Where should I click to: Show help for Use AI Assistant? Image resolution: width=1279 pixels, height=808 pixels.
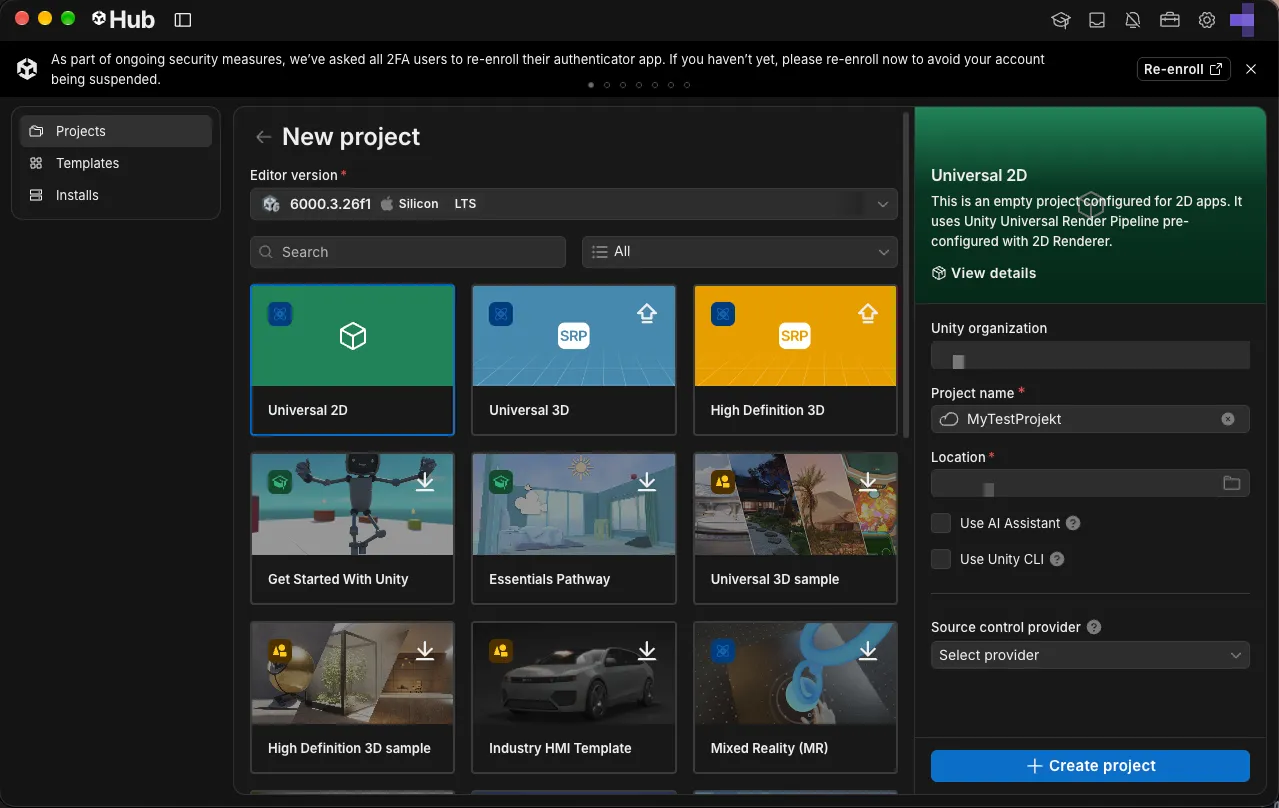[1073, 523]
